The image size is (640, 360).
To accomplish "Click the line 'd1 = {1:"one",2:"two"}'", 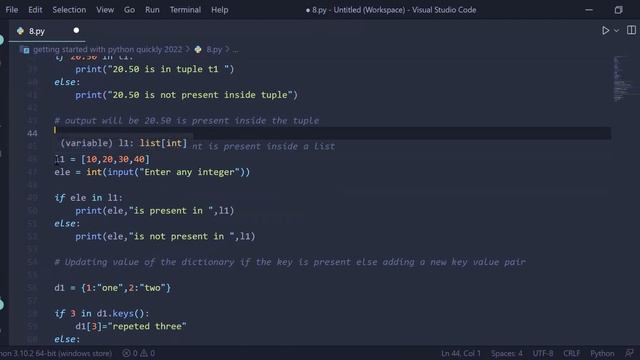I will [112, 288].
